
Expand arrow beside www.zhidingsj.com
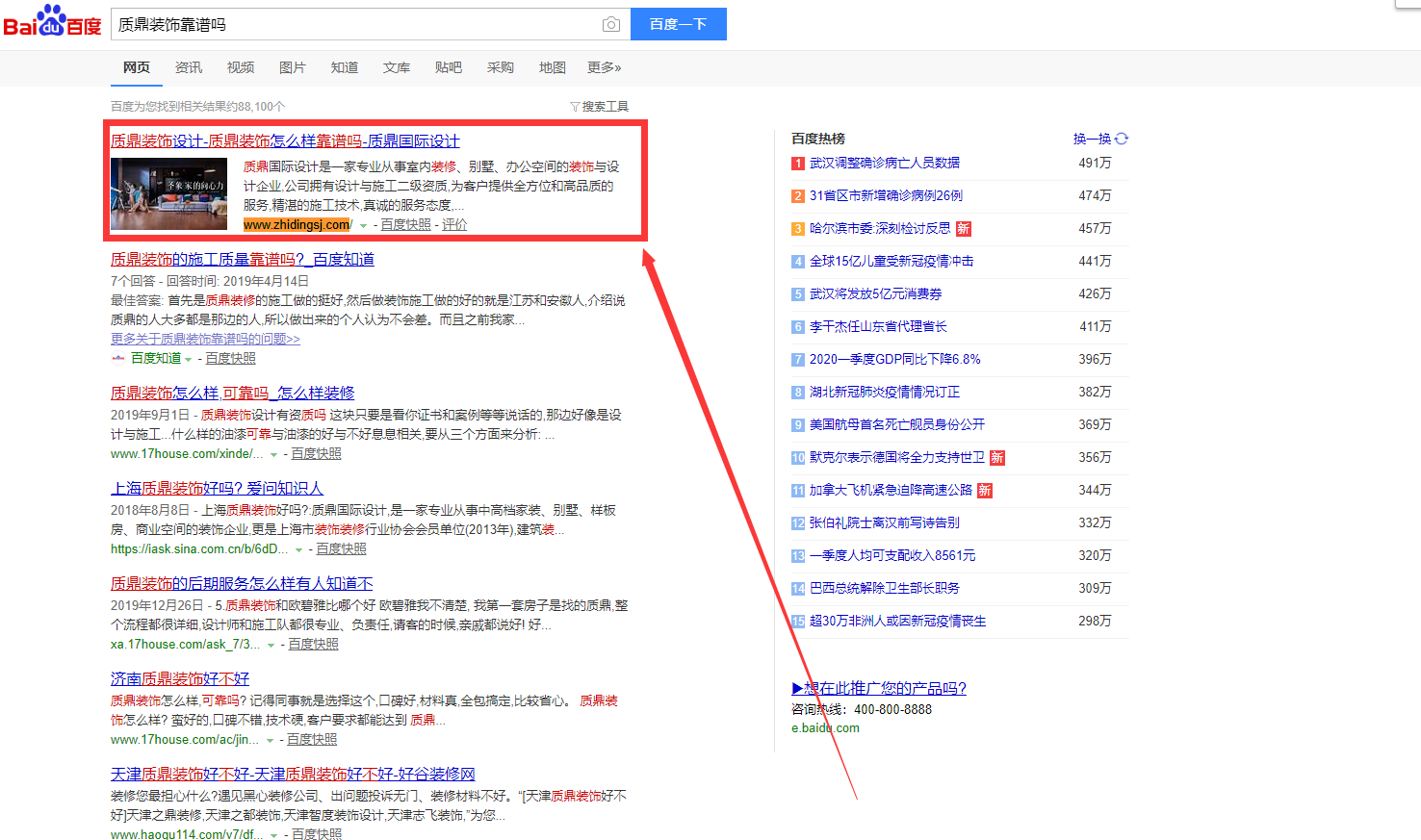(363, 226)
